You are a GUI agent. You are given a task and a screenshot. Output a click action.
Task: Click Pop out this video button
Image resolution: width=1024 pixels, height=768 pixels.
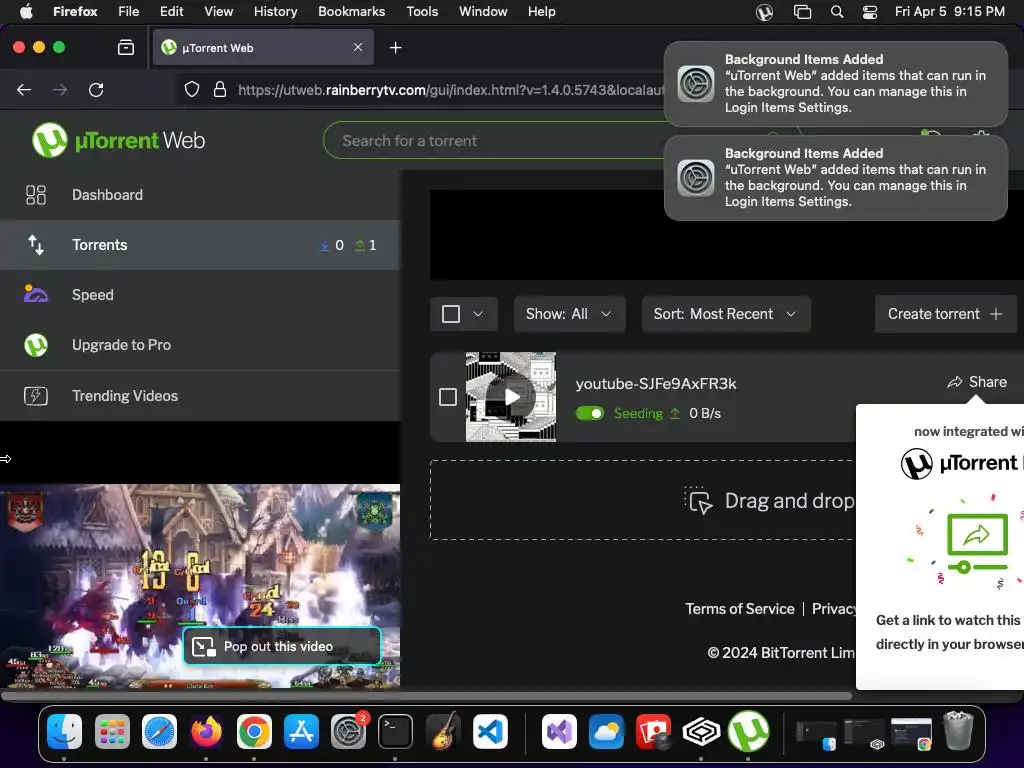[x=281, y=647]
